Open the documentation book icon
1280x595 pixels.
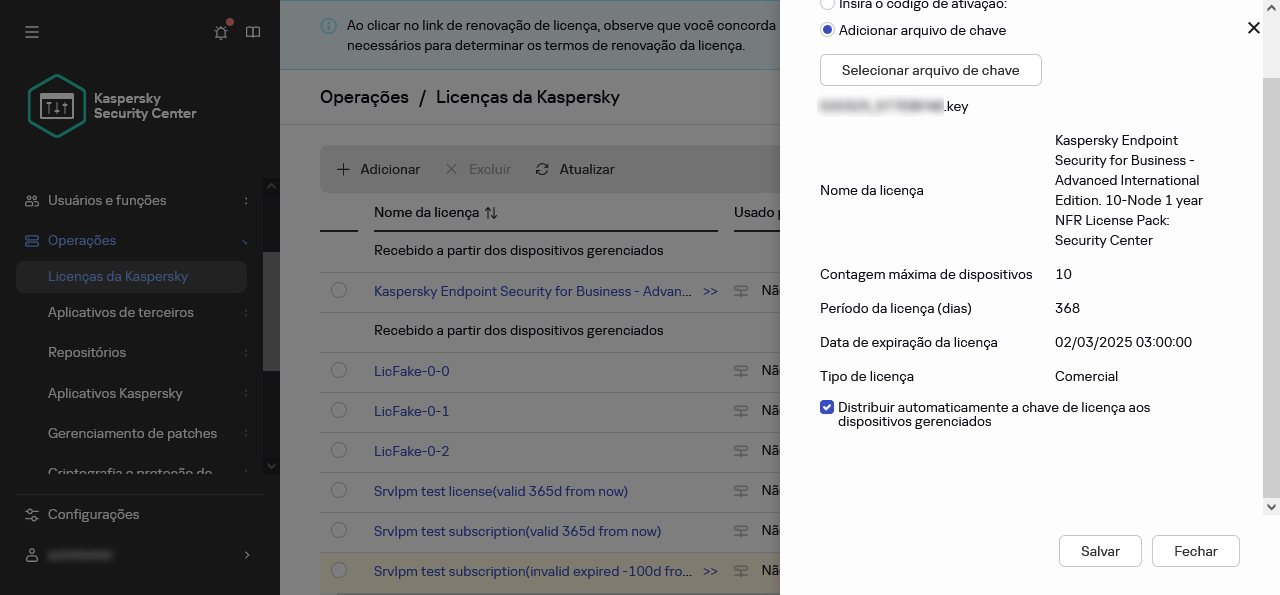coord(253,32)
